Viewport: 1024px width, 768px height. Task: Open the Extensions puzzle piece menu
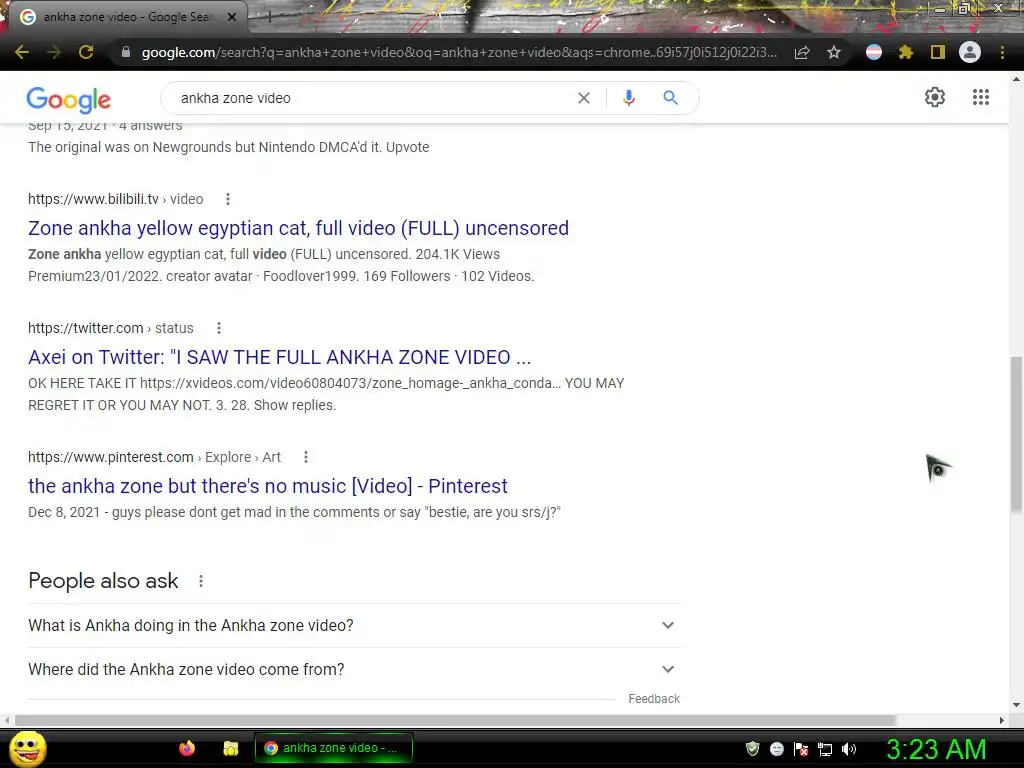[905, 52]
